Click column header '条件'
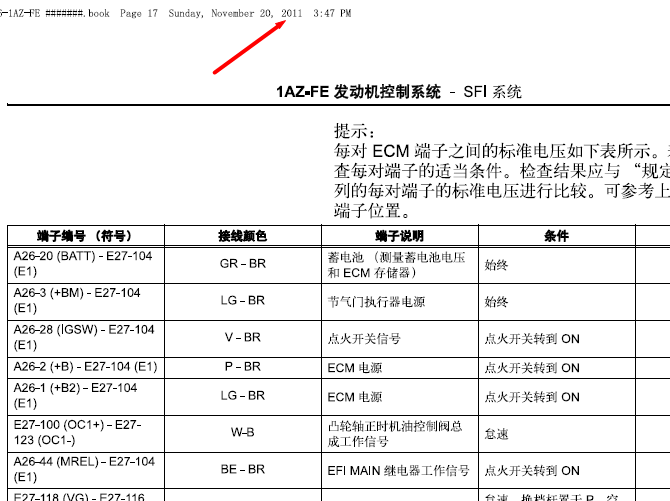The width and height of the screenshot is (670, 501). 556,236
